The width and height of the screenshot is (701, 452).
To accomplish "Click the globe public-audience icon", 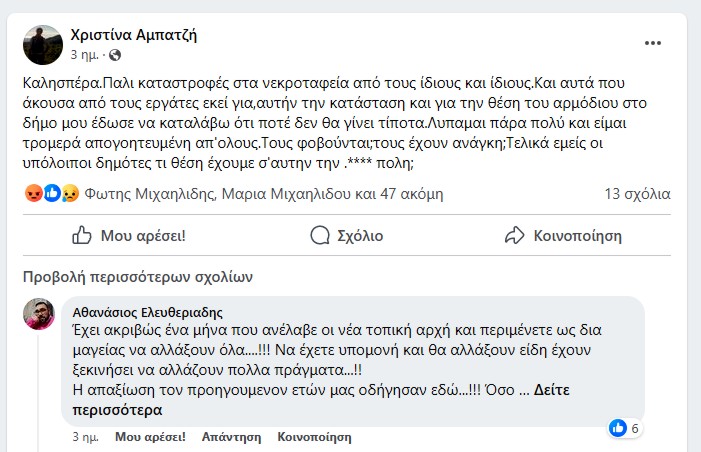I will [x=115, y=54].
